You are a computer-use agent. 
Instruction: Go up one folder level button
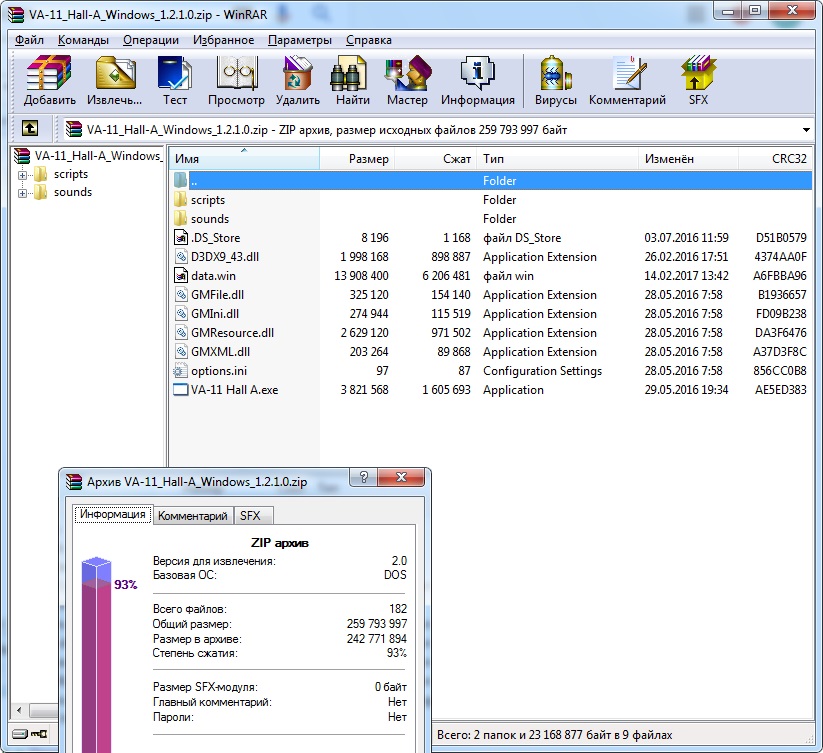29,129
